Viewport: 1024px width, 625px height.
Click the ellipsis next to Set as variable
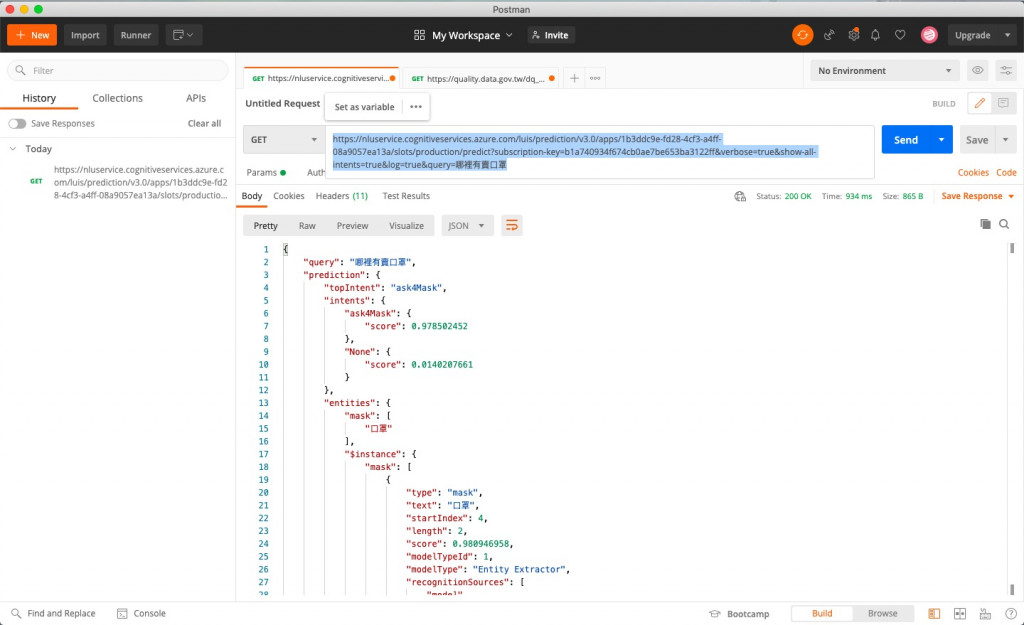pyautogui.click(x=416, y=106)
